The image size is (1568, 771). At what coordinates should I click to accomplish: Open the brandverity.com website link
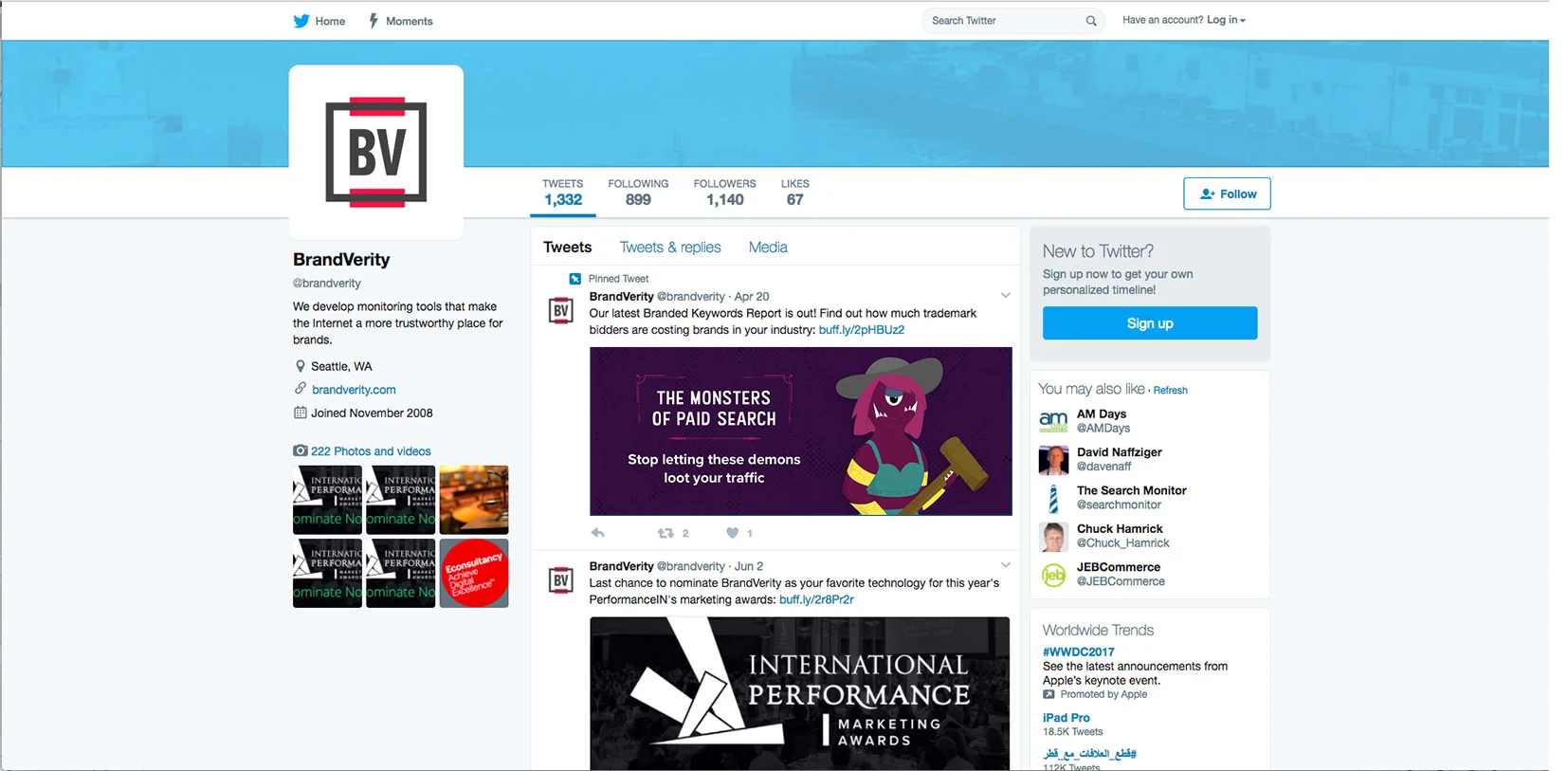coord(354,390)
